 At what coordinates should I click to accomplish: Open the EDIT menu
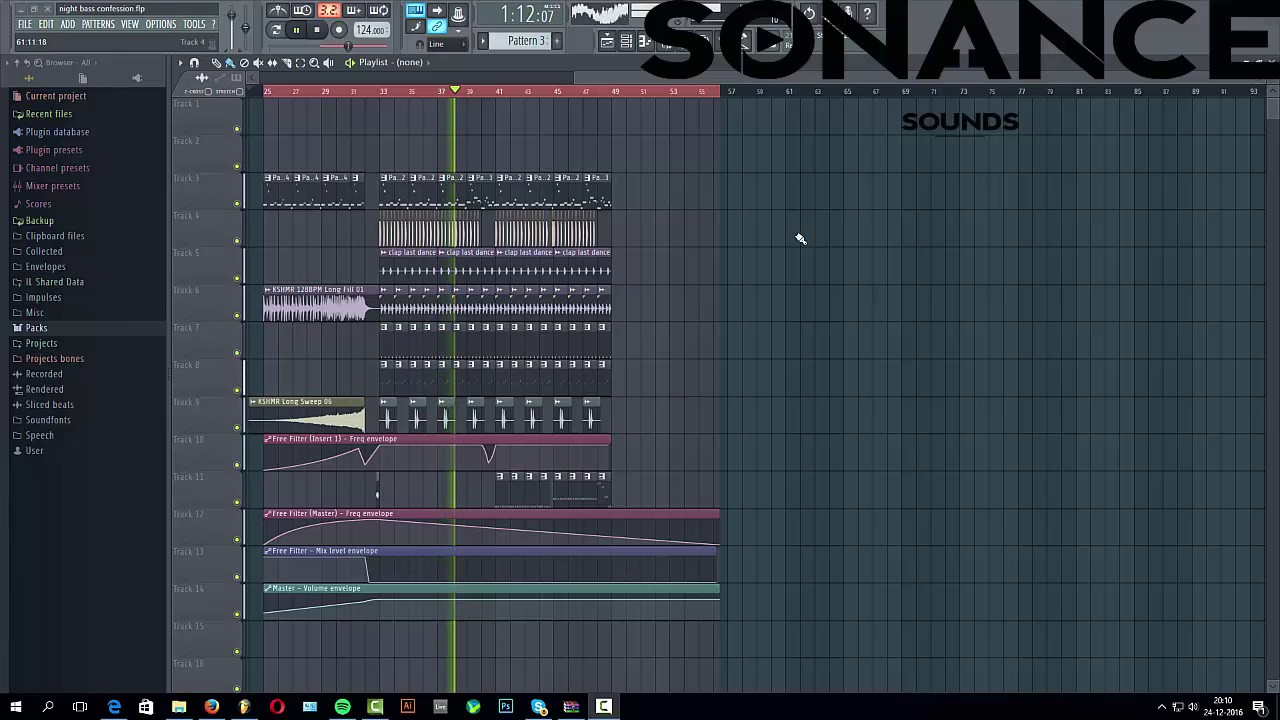tap(46, 24)
